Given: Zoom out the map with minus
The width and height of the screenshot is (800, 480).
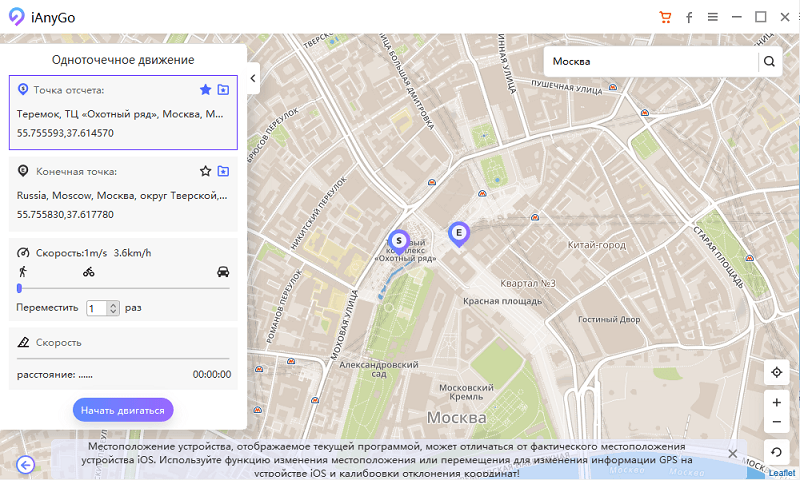Looking at the screenshot, I should (x=777, y=422).
